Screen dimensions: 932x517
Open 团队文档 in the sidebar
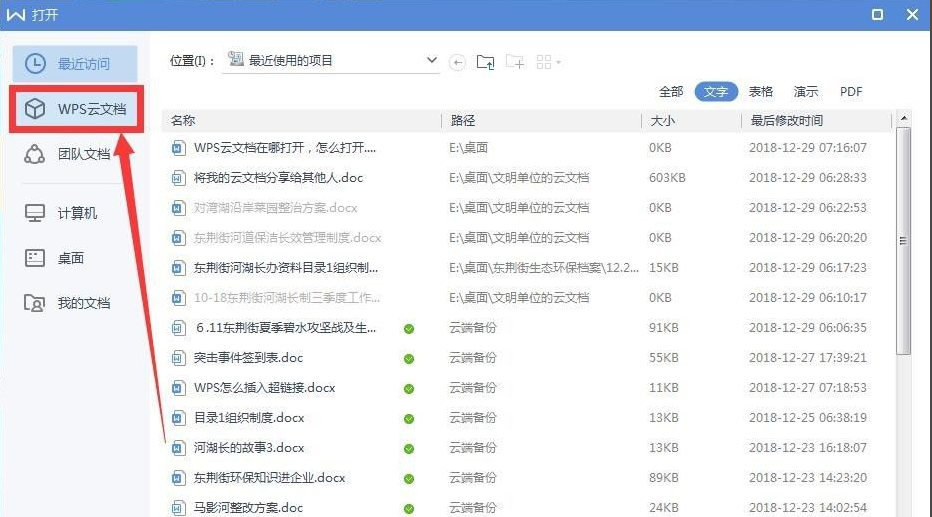pyautogui.click(x=68, y=155)
